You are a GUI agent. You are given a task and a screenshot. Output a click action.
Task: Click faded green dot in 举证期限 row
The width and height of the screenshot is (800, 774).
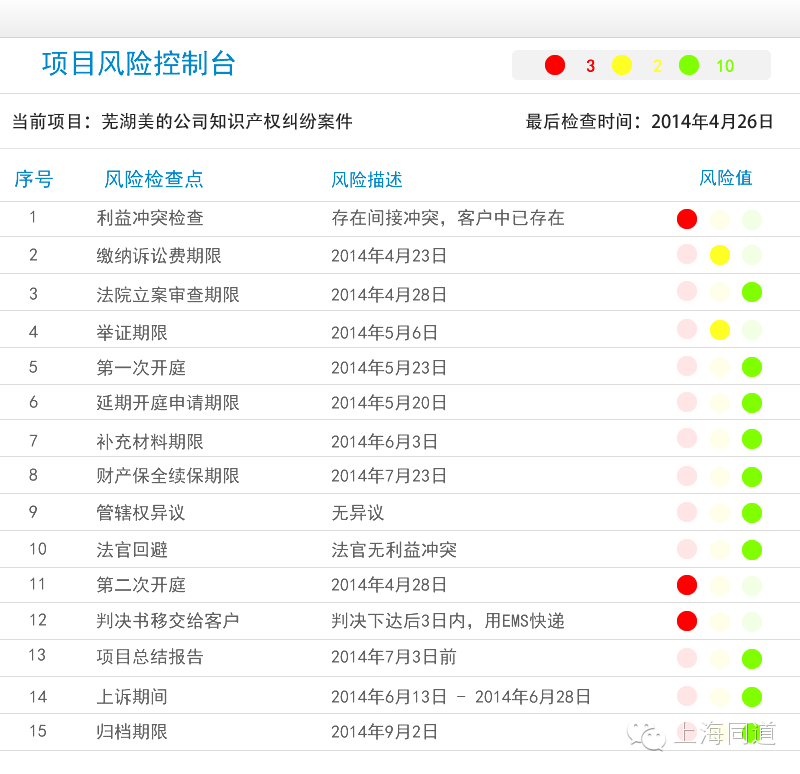(752, 330)
